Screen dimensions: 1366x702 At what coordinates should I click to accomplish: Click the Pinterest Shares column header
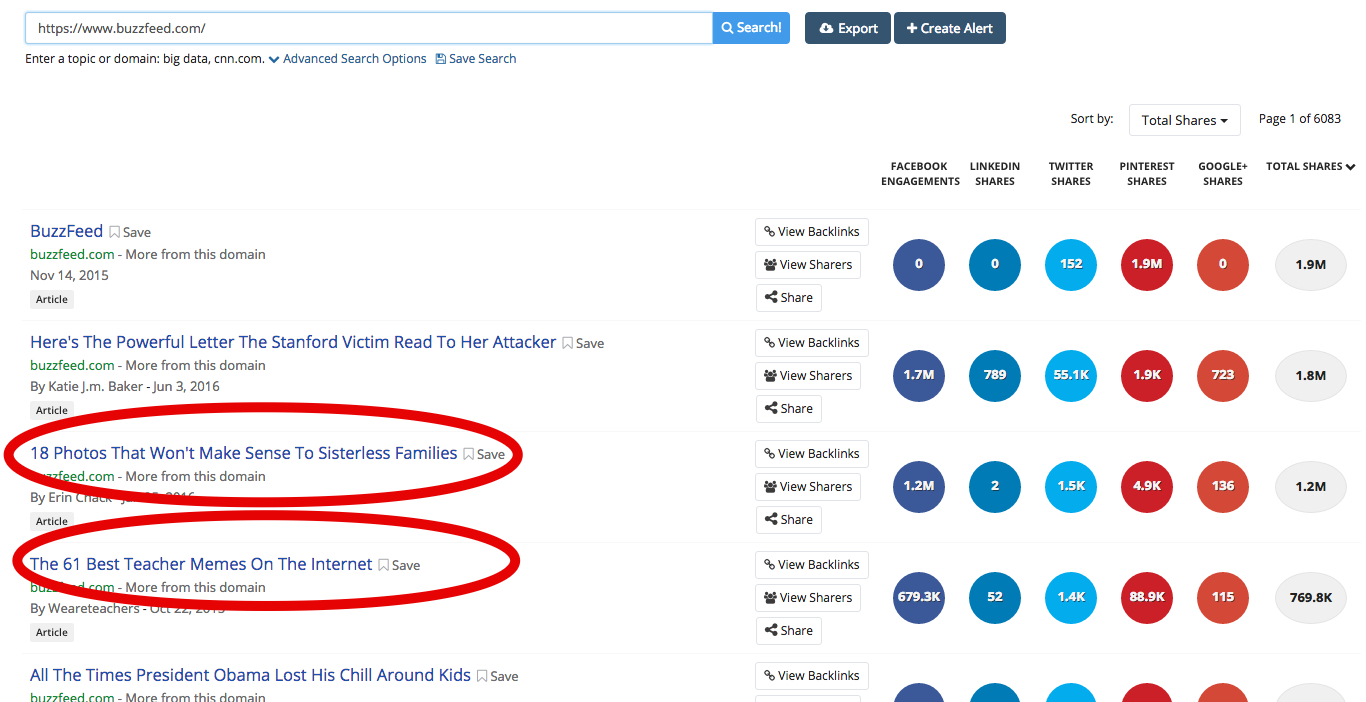click(x=1147, y=174)
